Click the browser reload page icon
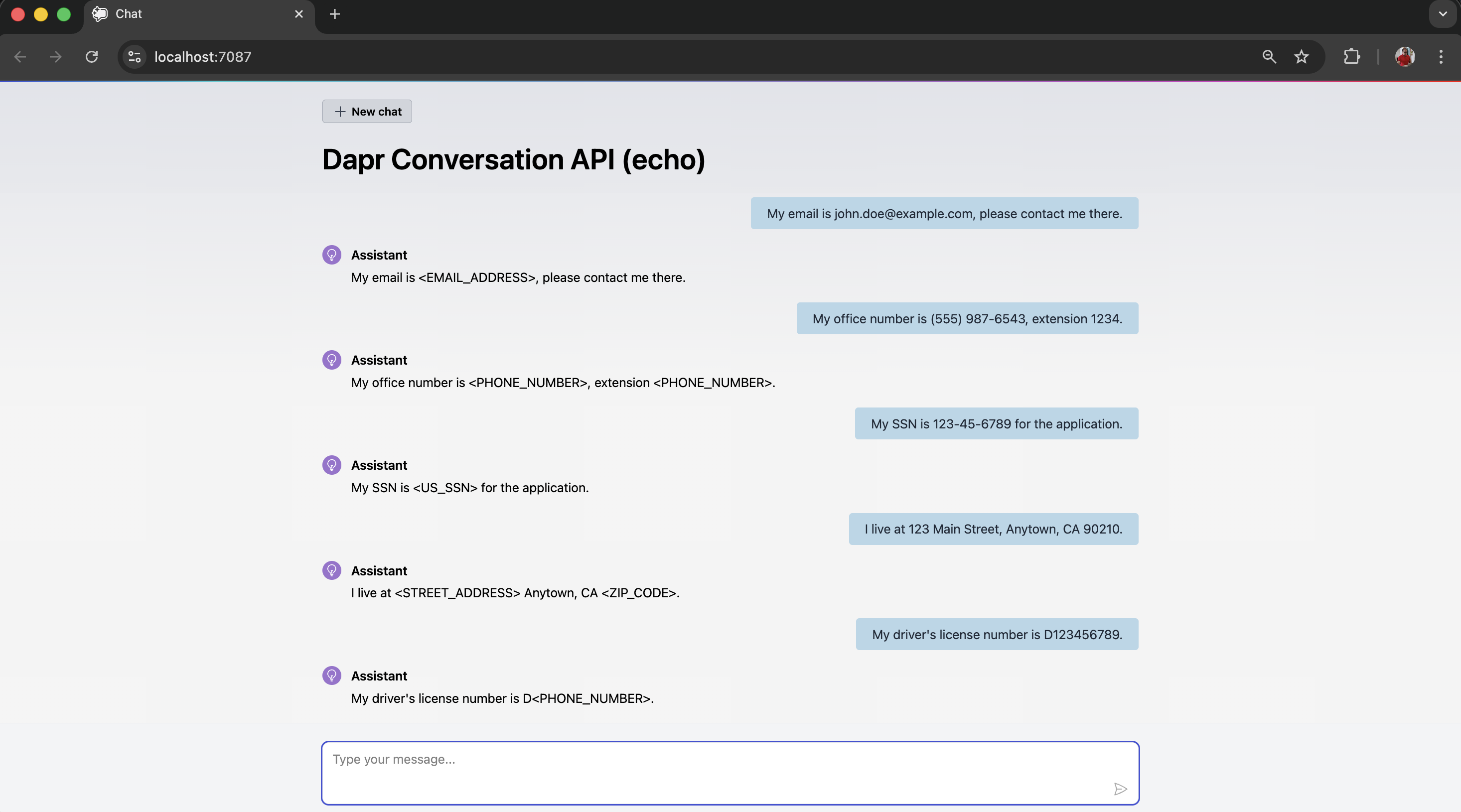The image size is (1461, 812). 92,57
